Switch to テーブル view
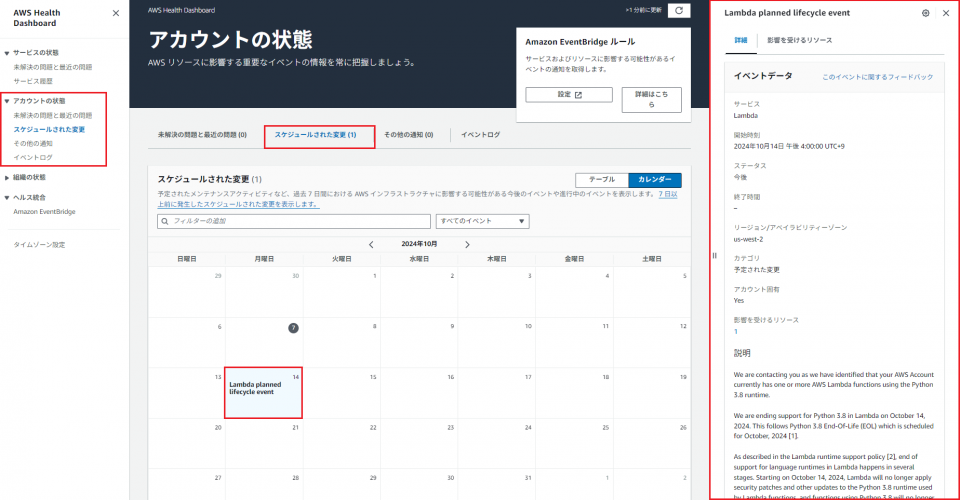The width and height of the screenshot is (960, 500). click(602, 179)
